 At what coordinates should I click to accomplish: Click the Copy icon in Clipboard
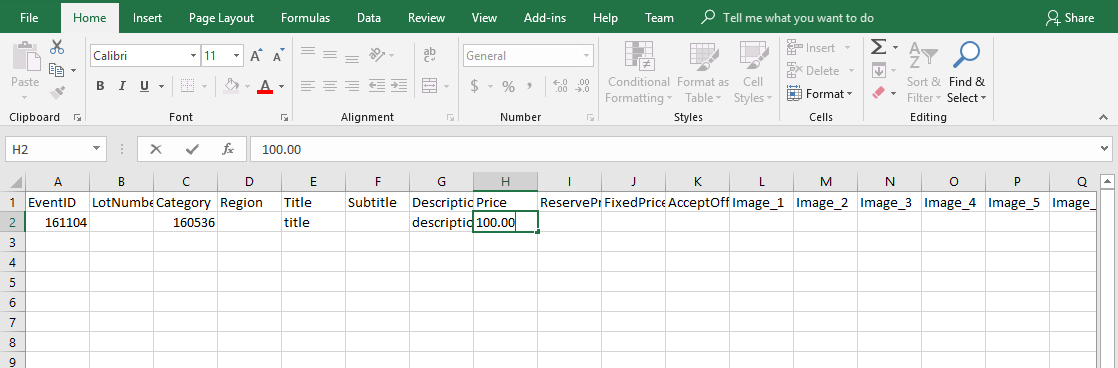click(56, 70)
